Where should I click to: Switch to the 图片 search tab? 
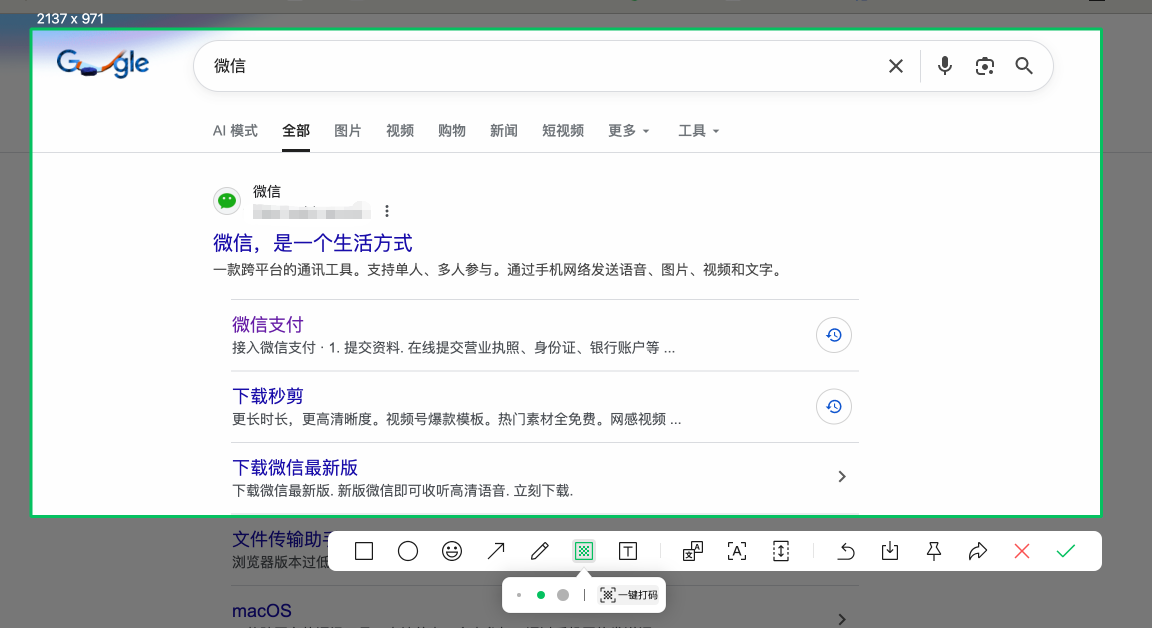coord(348,131)
